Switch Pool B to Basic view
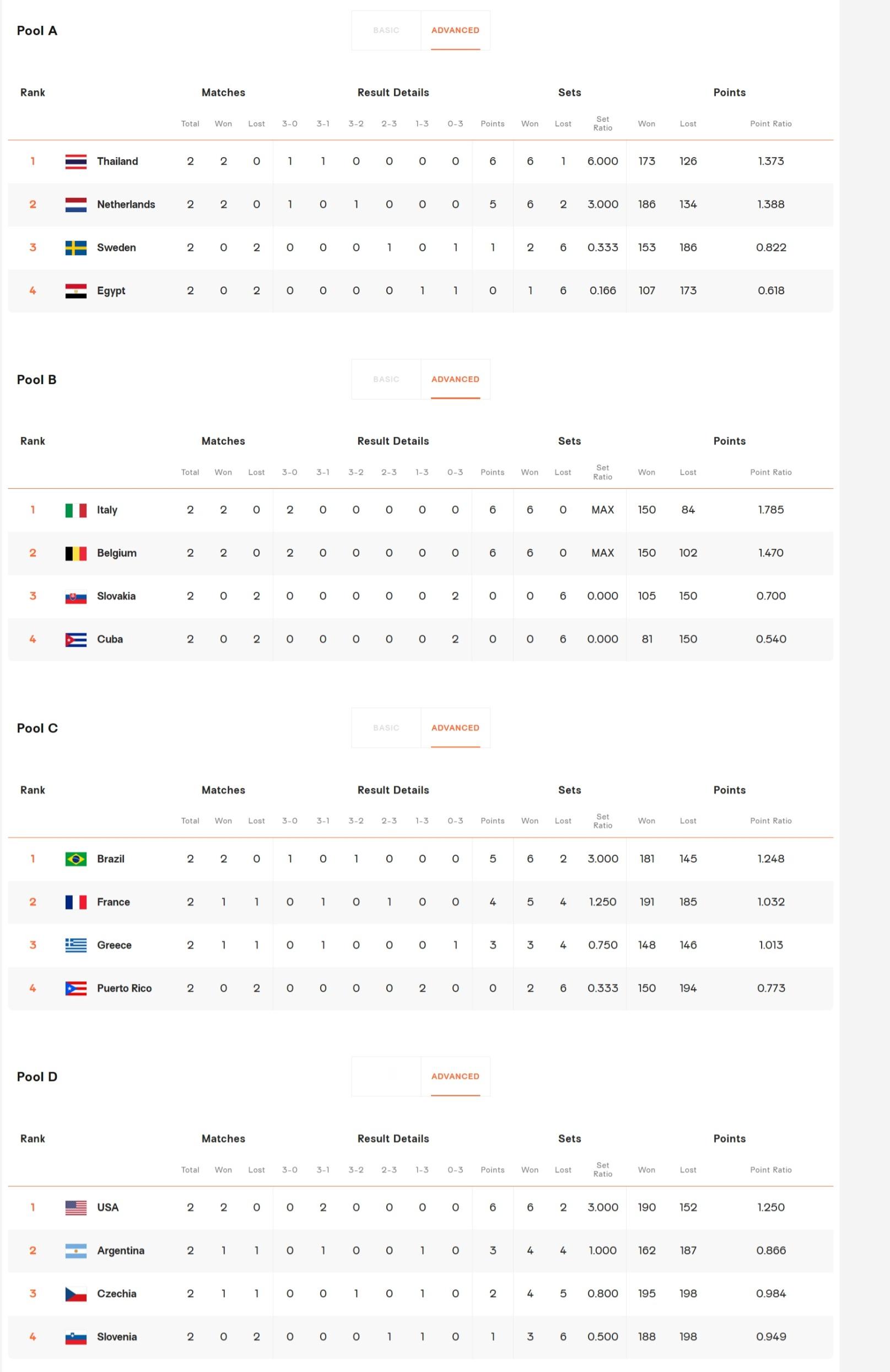 tap(386, 379)
